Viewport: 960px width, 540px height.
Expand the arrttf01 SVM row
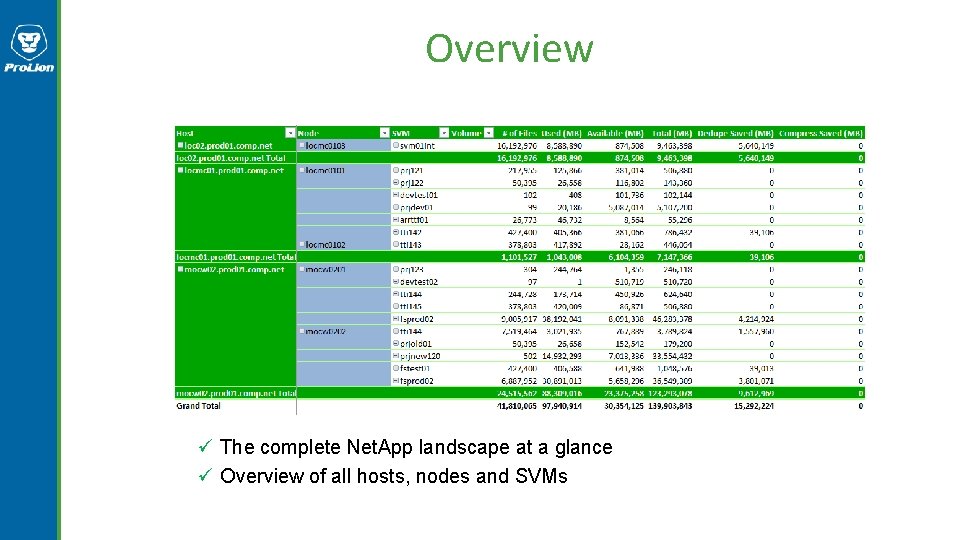[396, 219]
